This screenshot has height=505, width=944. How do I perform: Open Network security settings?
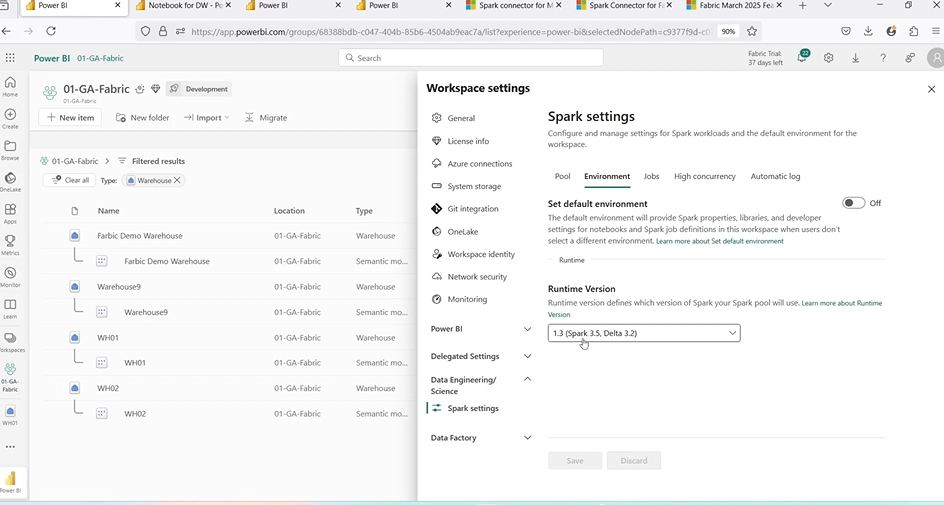[477, 277]
